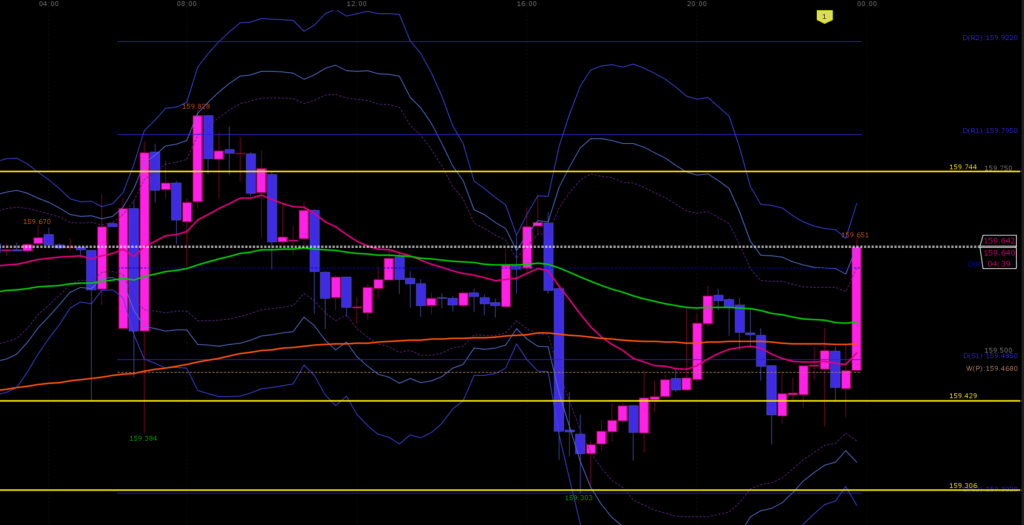The width and height of the screenshot is (1024, 525).
Task: Click the 00:00 time axis label
Action: point(867,4)
